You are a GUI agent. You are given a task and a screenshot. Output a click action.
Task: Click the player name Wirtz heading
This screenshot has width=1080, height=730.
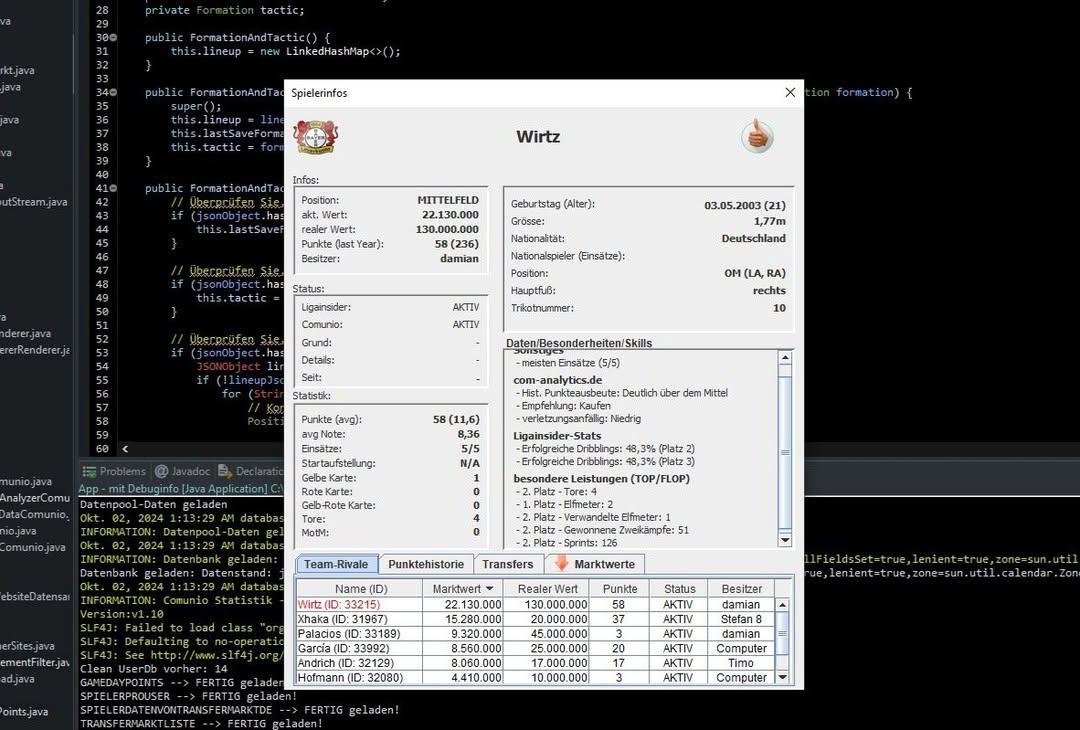point(538,136)
